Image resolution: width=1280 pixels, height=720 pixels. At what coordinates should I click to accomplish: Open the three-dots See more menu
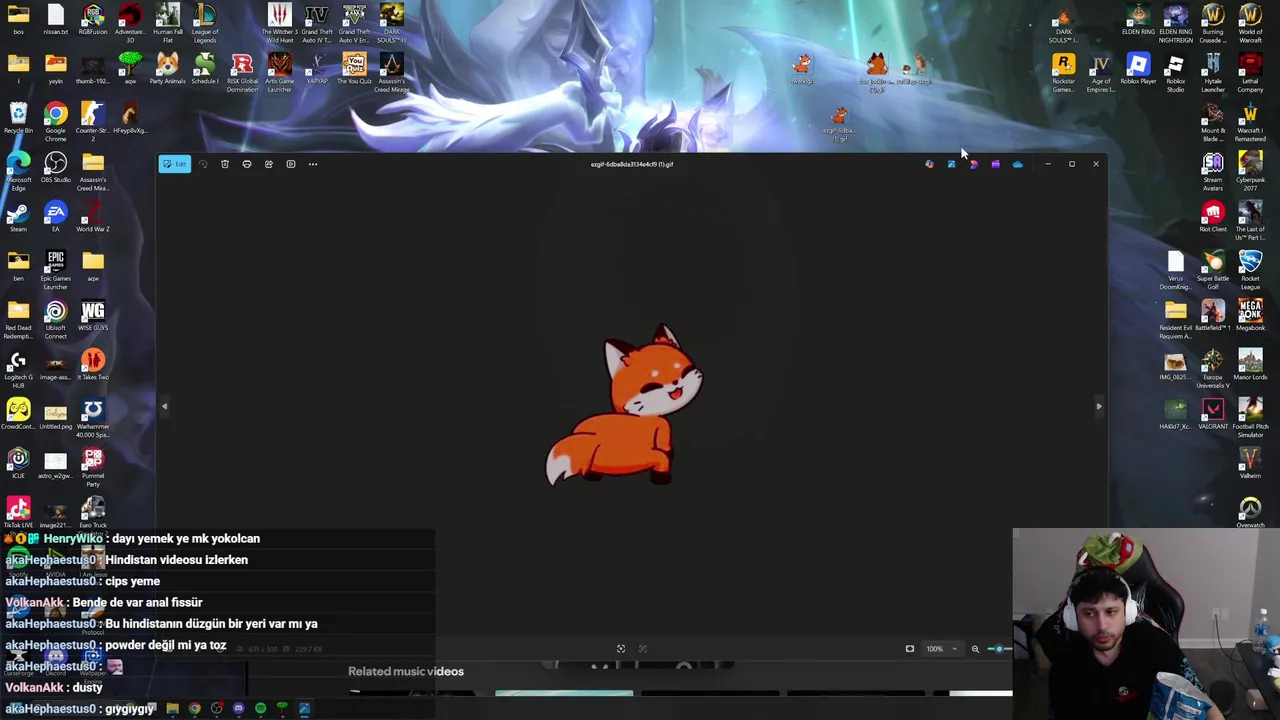tap(313, 164)
